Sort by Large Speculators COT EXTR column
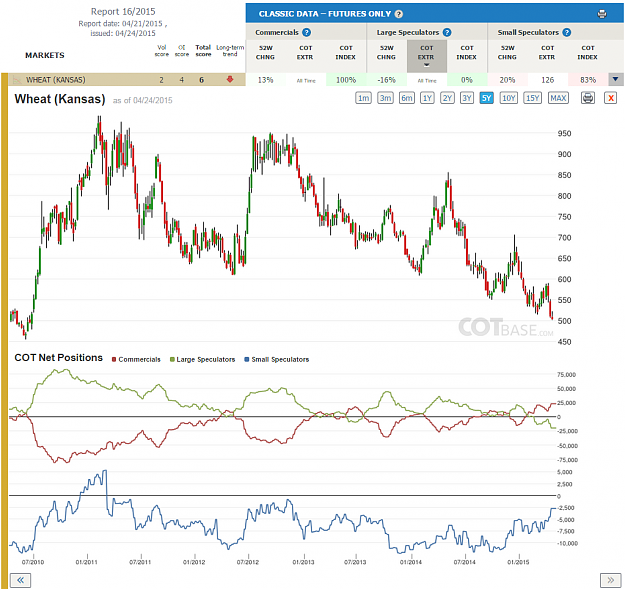This screenshot has height=589, width=625. coord(426,56)
